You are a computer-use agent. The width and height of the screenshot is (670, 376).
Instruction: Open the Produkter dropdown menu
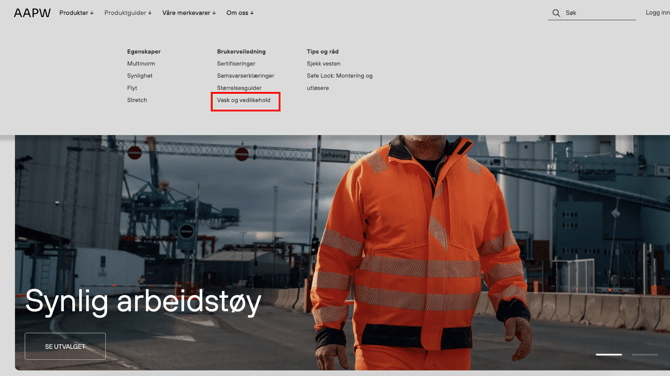point(76,13)
